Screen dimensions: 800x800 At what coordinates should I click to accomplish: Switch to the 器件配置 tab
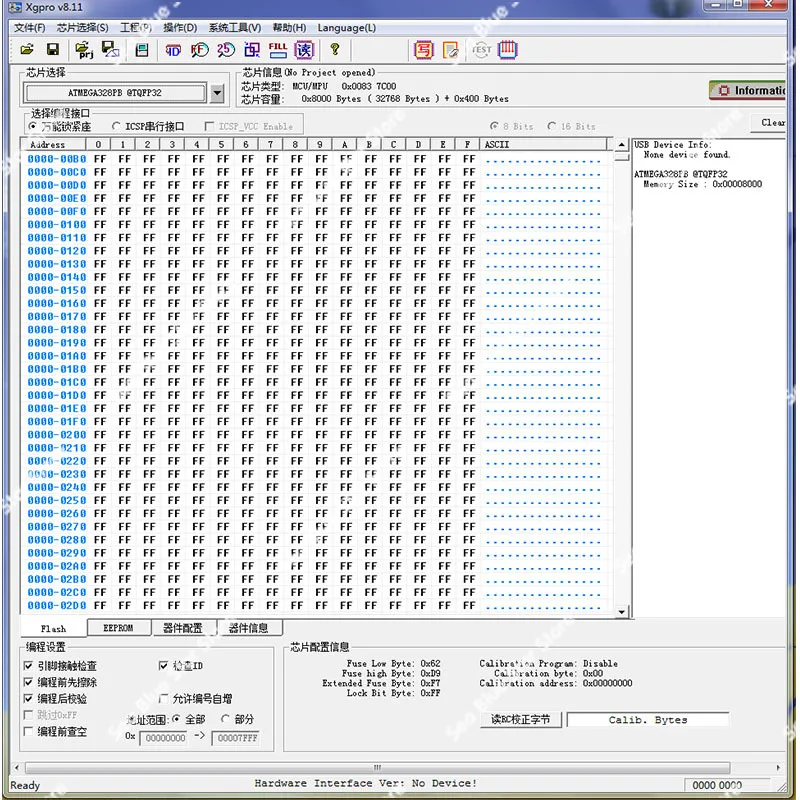pyautogui.click(x=182, y=629)
